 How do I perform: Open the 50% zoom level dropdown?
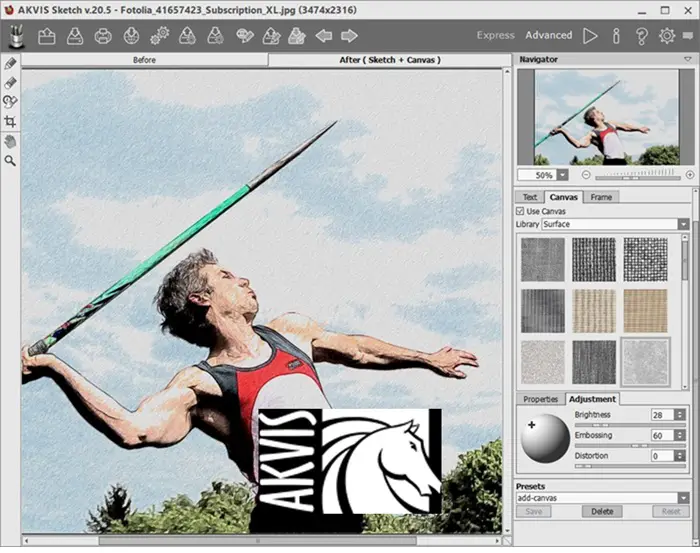coord(563,175)
